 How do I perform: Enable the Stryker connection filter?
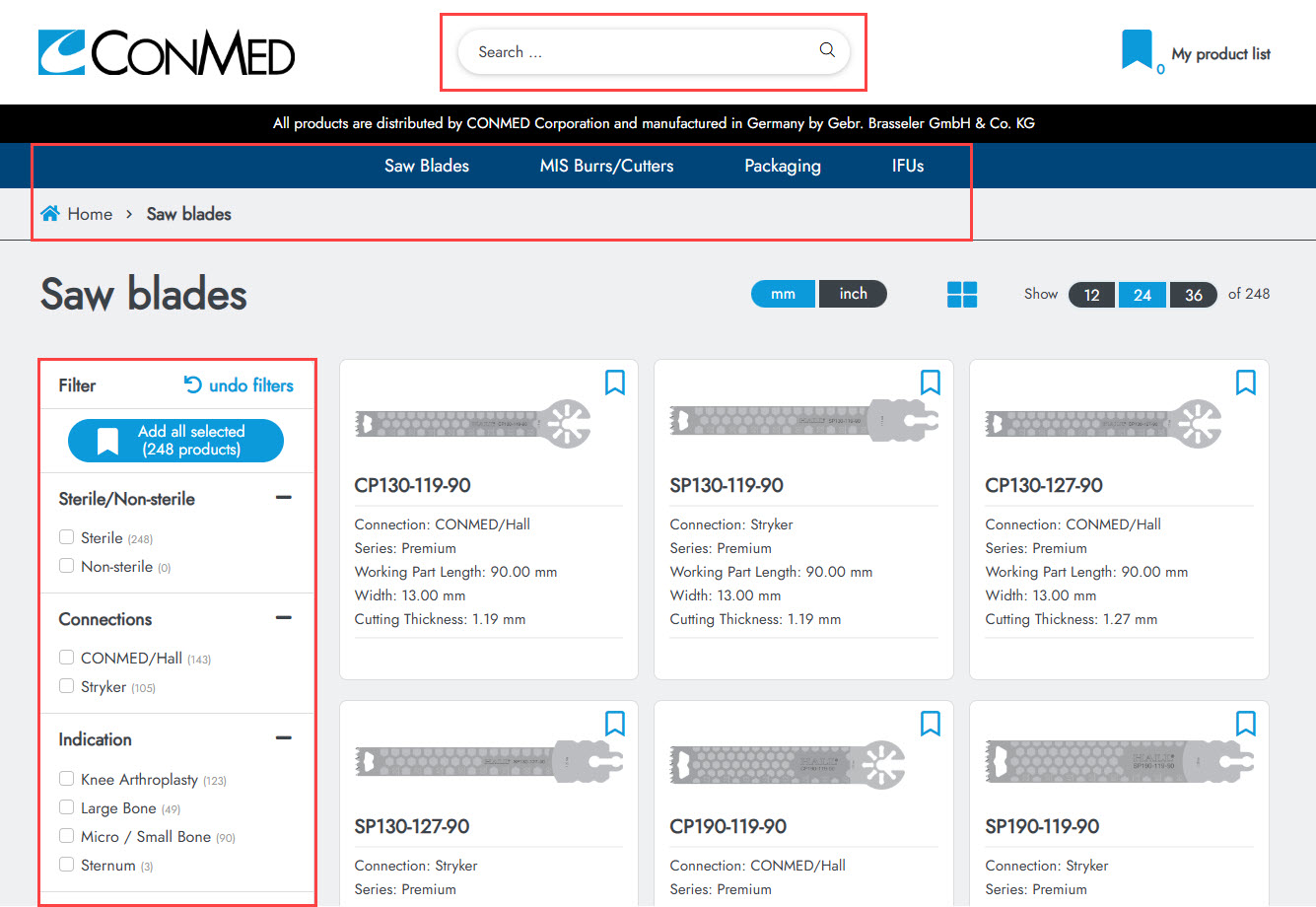tap(67, 686)
